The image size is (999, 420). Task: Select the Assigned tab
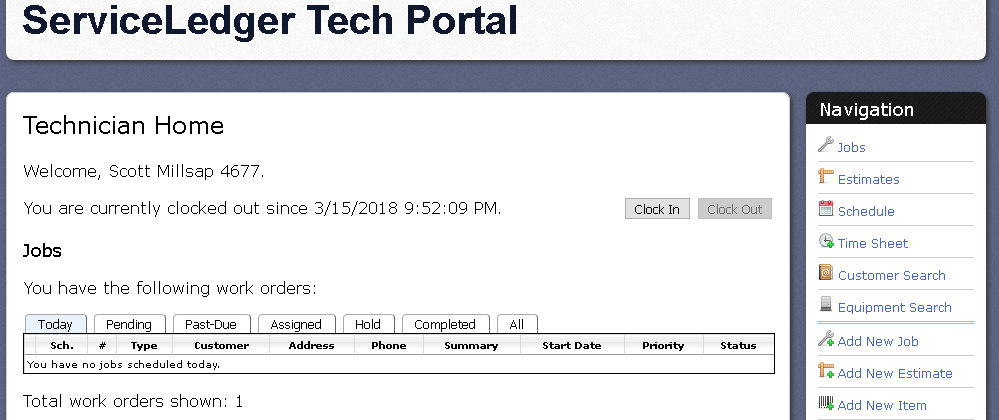pyautogui.click(x=296, y=324)
